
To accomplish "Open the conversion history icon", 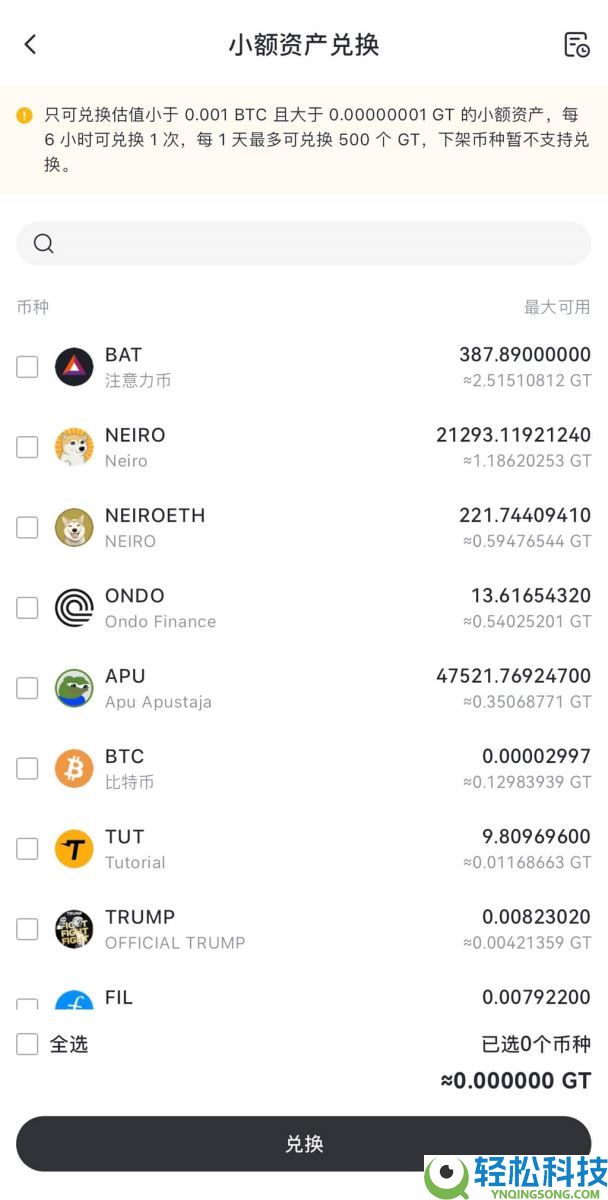I will 576,44.
